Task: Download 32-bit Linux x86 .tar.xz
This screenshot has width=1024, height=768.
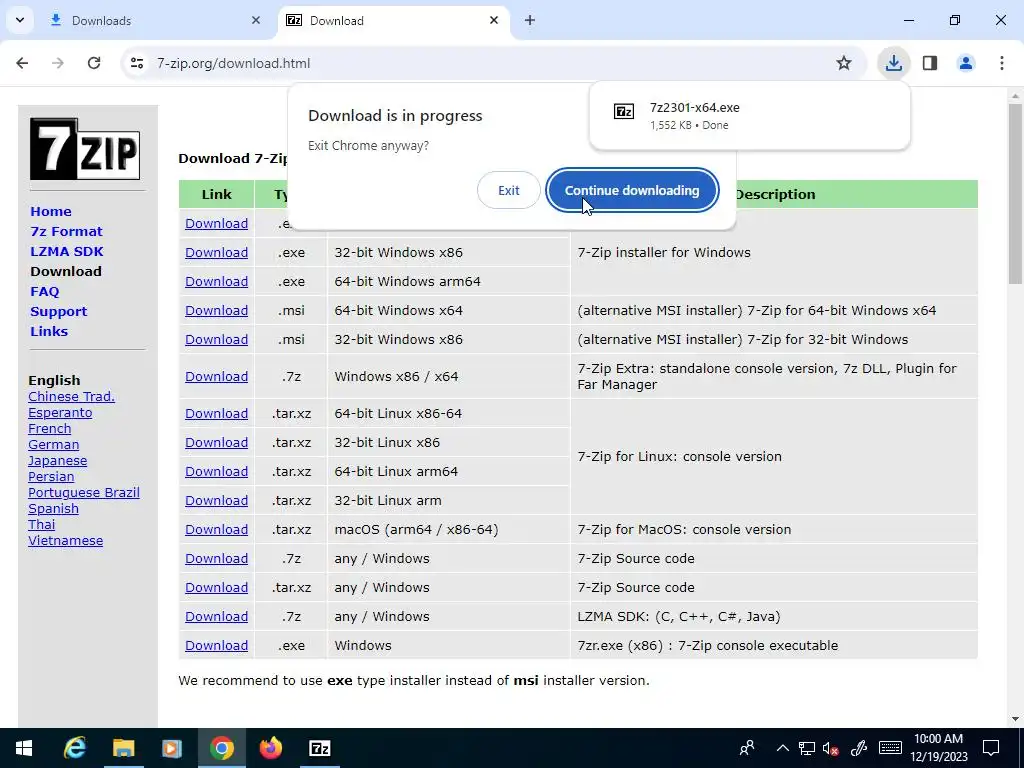Action: 216,442
